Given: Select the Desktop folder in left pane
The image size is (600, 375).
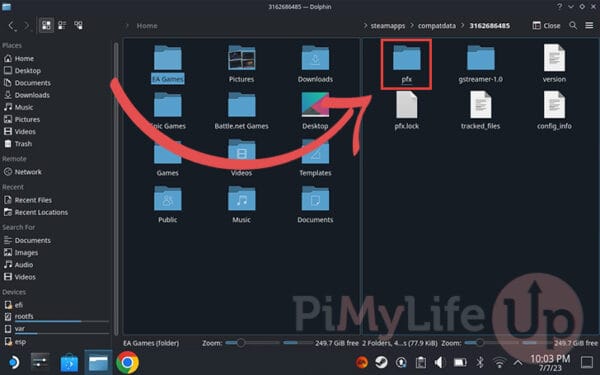Looking at the screenshot, I should tap(315, 111).
